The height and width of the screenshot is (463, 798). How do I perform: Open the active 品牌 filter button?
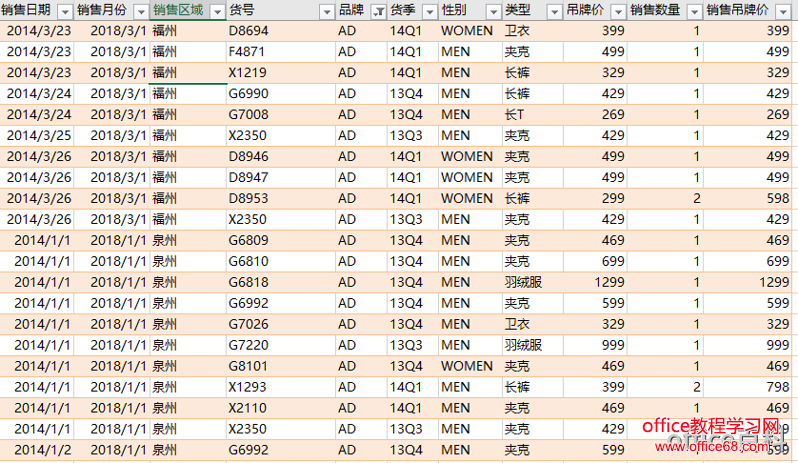point(378,11)
